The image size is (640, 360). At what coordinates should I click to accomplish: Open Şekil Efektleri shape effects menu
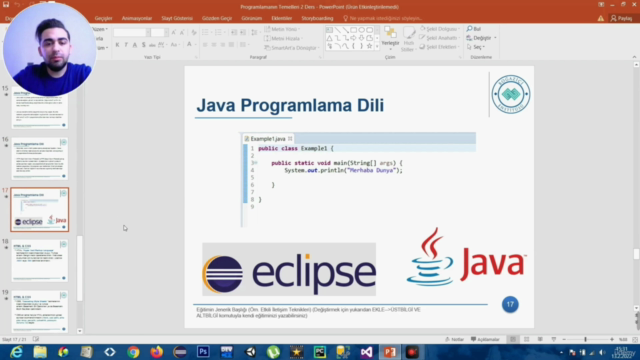pos(439,47)
